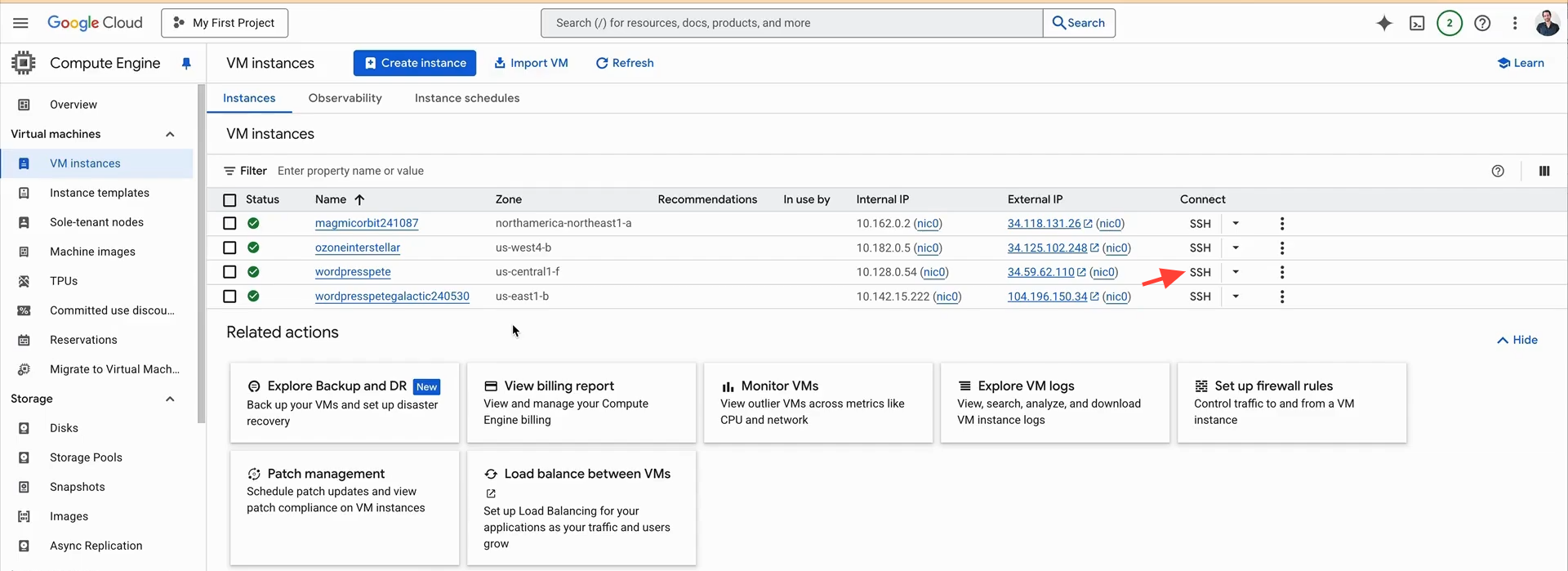Open the Patch management card
The width and height of the screenshot is (1568, 571).
(x=345, y=507)
